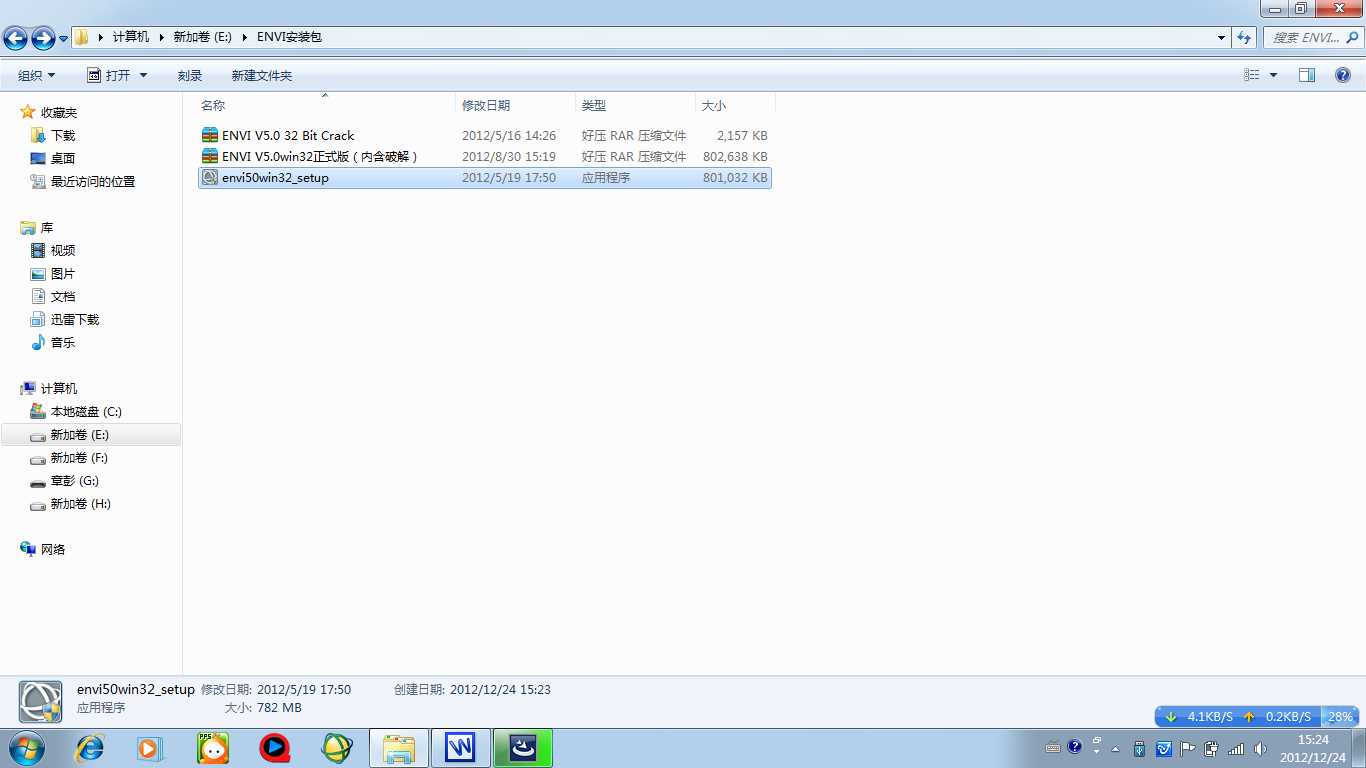Expand the 打开 dropdown arrow
1366x768 pixels.
point(143,76)
